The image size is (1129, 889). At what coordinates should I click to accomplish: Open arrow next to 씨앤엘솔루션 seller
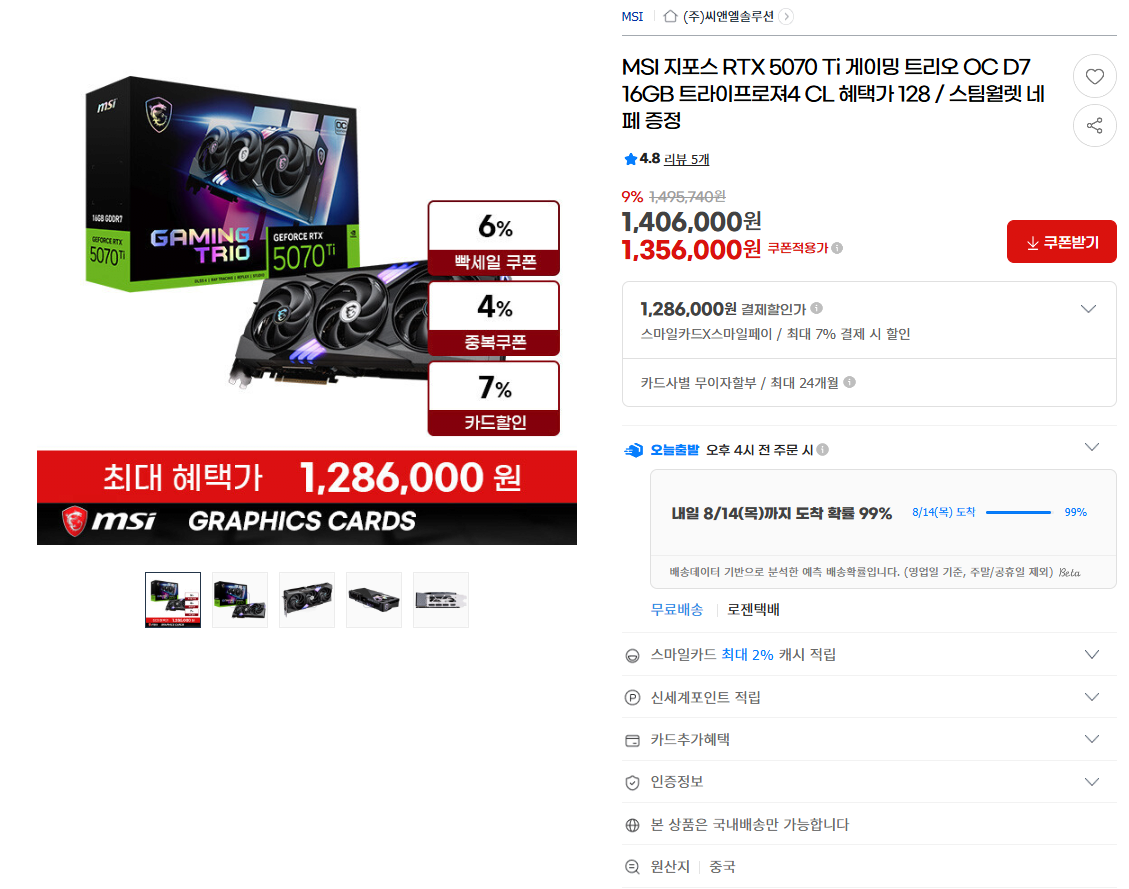(786, 16)
